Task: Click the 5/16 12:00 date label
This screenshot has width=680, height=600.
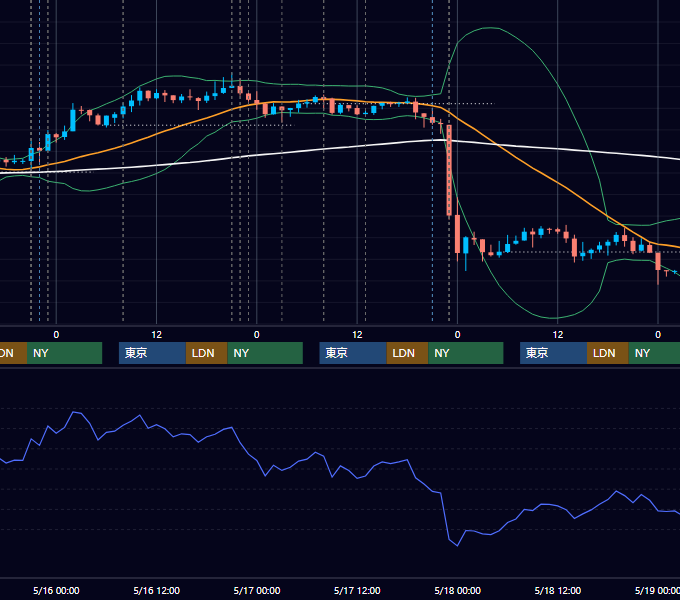Action: 157,590
